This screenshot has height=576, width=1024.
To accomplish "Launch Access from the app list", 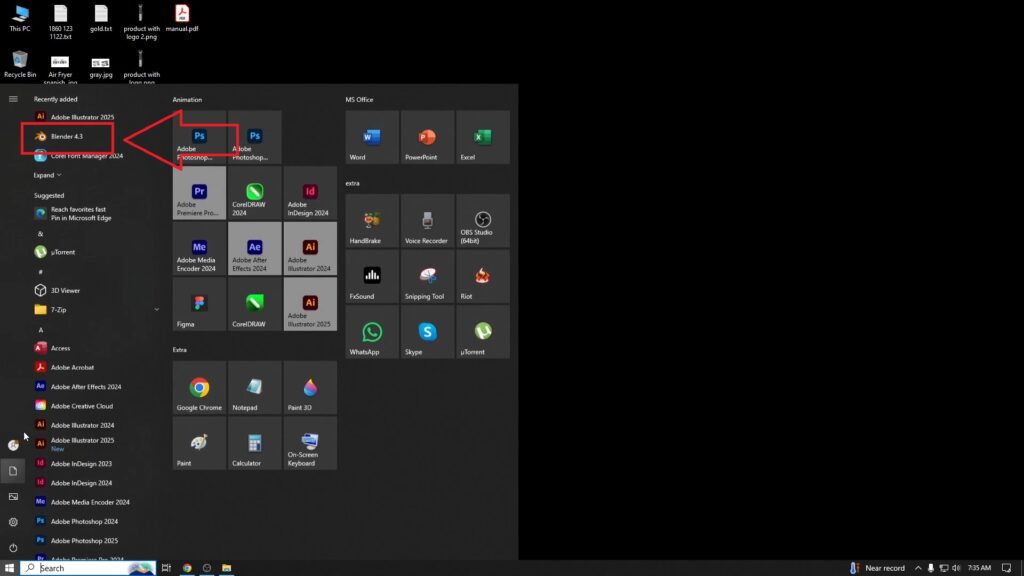I will [x=60, y=348].
